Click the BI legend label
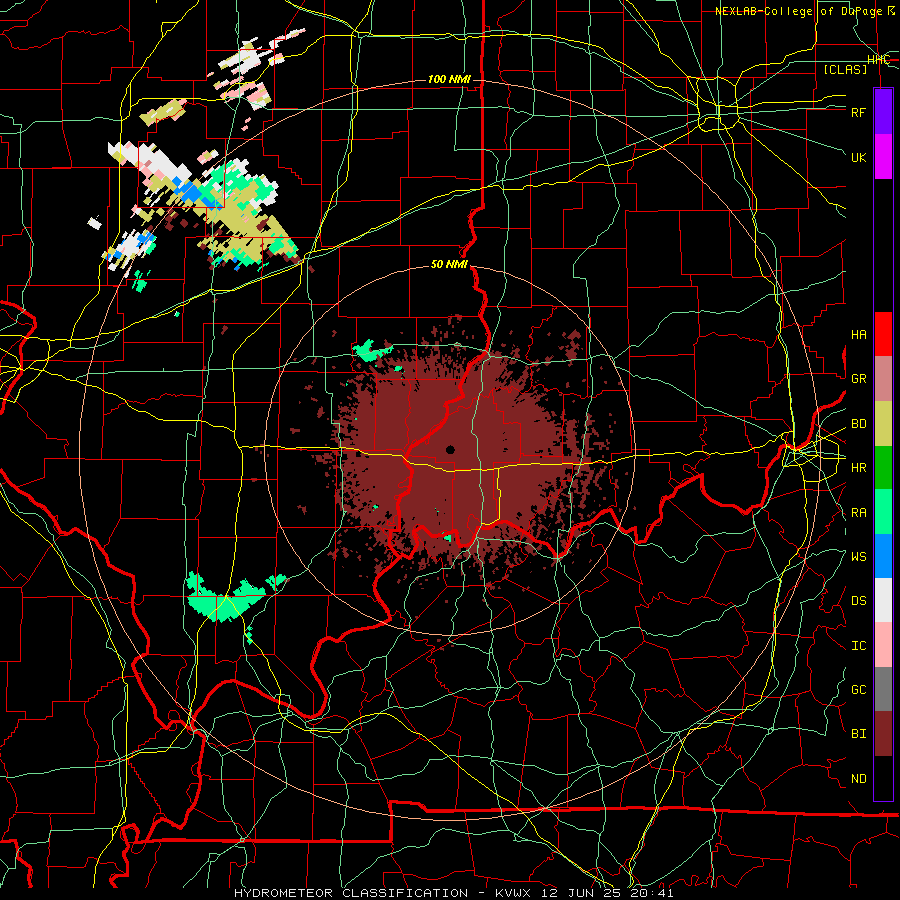The width and height of the screenshot is (900, 900). pos(858,734)
